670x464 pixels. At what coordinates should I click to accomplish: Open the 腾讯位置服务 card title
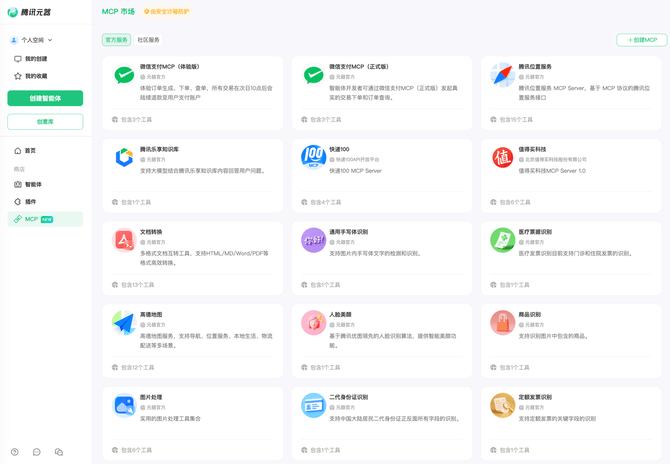coord(535,67)
